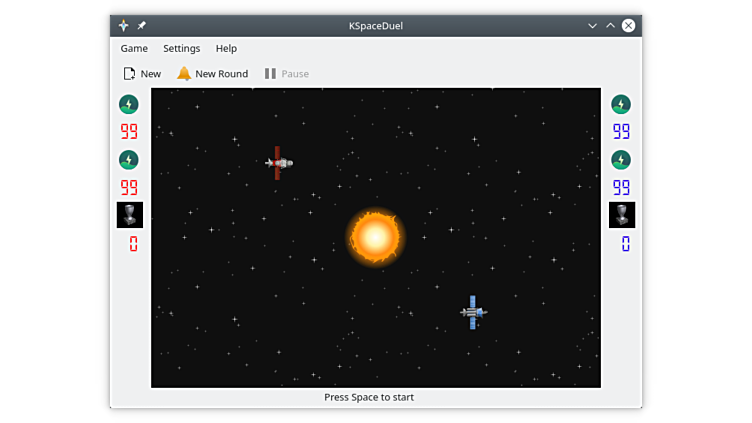Click blue player's upper lightning icon
Viewport: 752px width, 423px height.
point(621,104)
